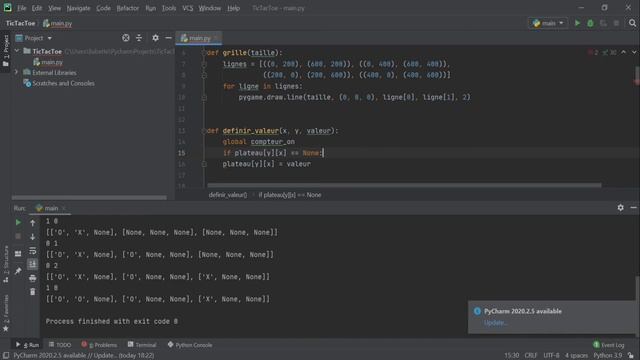Go to previous highlighted error arrow
The width and height of the screenshot is (640, 360).
(623, 52)
